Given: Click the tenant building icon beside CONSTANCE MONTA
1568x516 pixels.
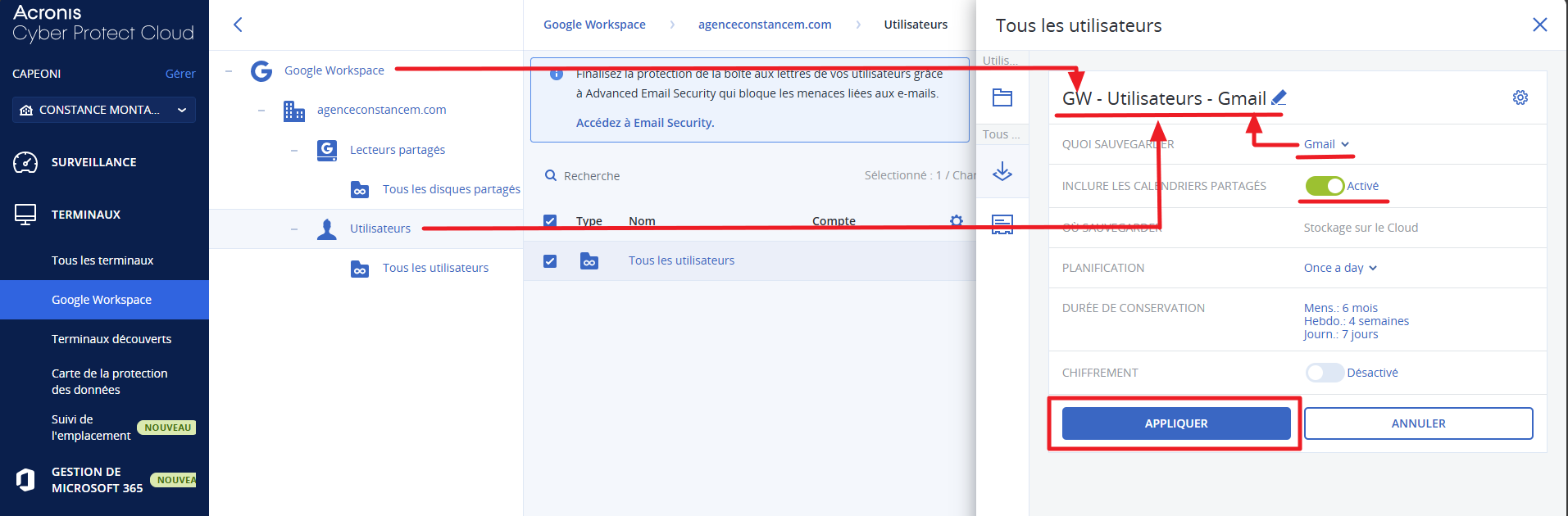Looking at the screenshot, I should [26, 110].
